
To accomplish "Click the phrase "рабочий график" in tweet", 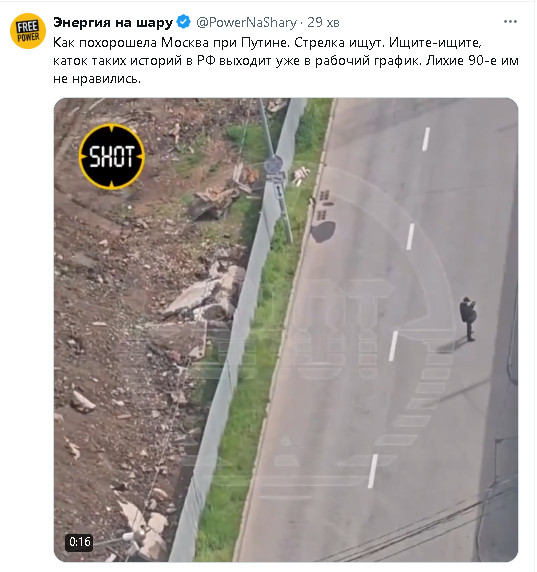I will 368,61.
